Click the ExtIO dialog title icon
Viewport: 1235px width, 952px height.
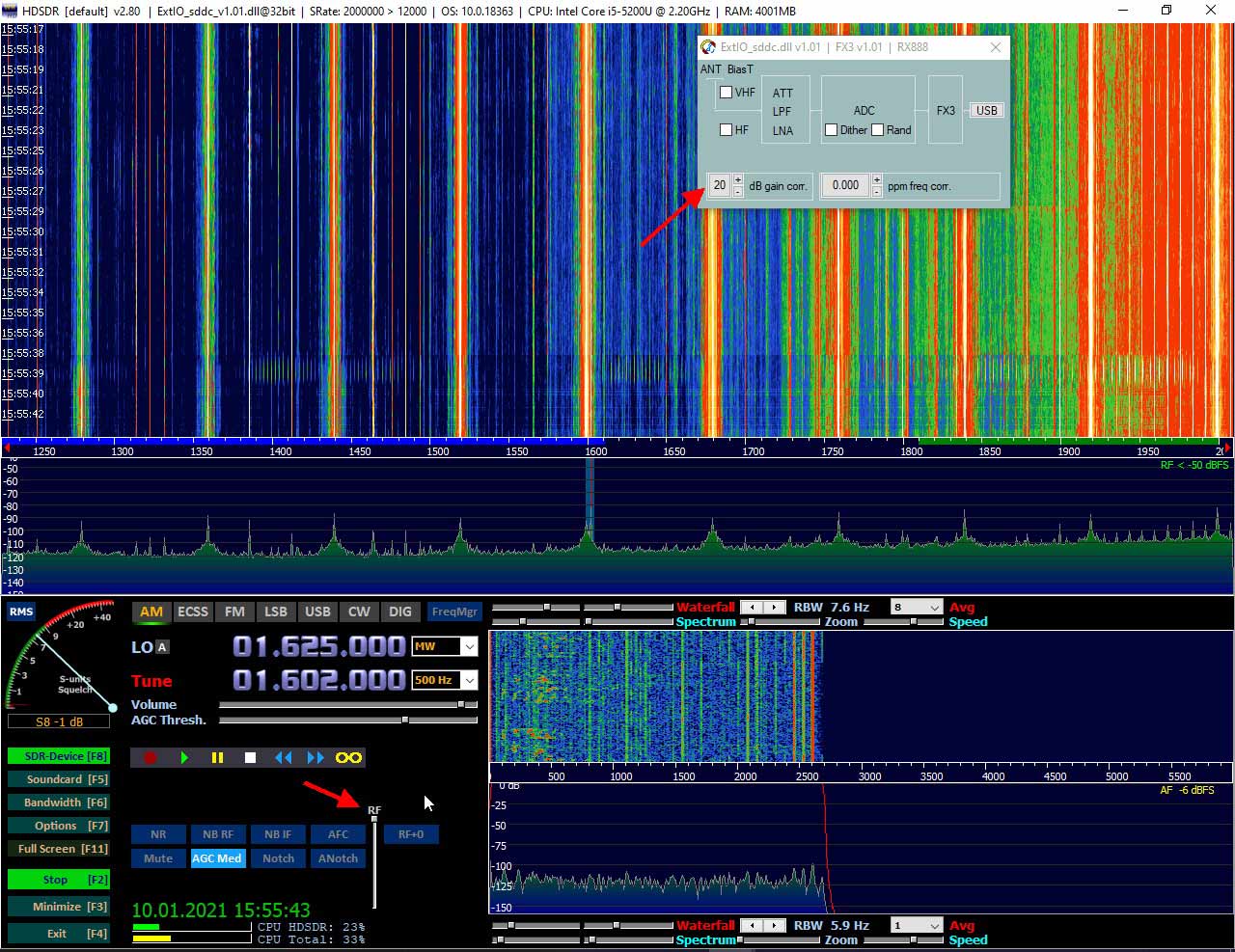pos(708,46)
